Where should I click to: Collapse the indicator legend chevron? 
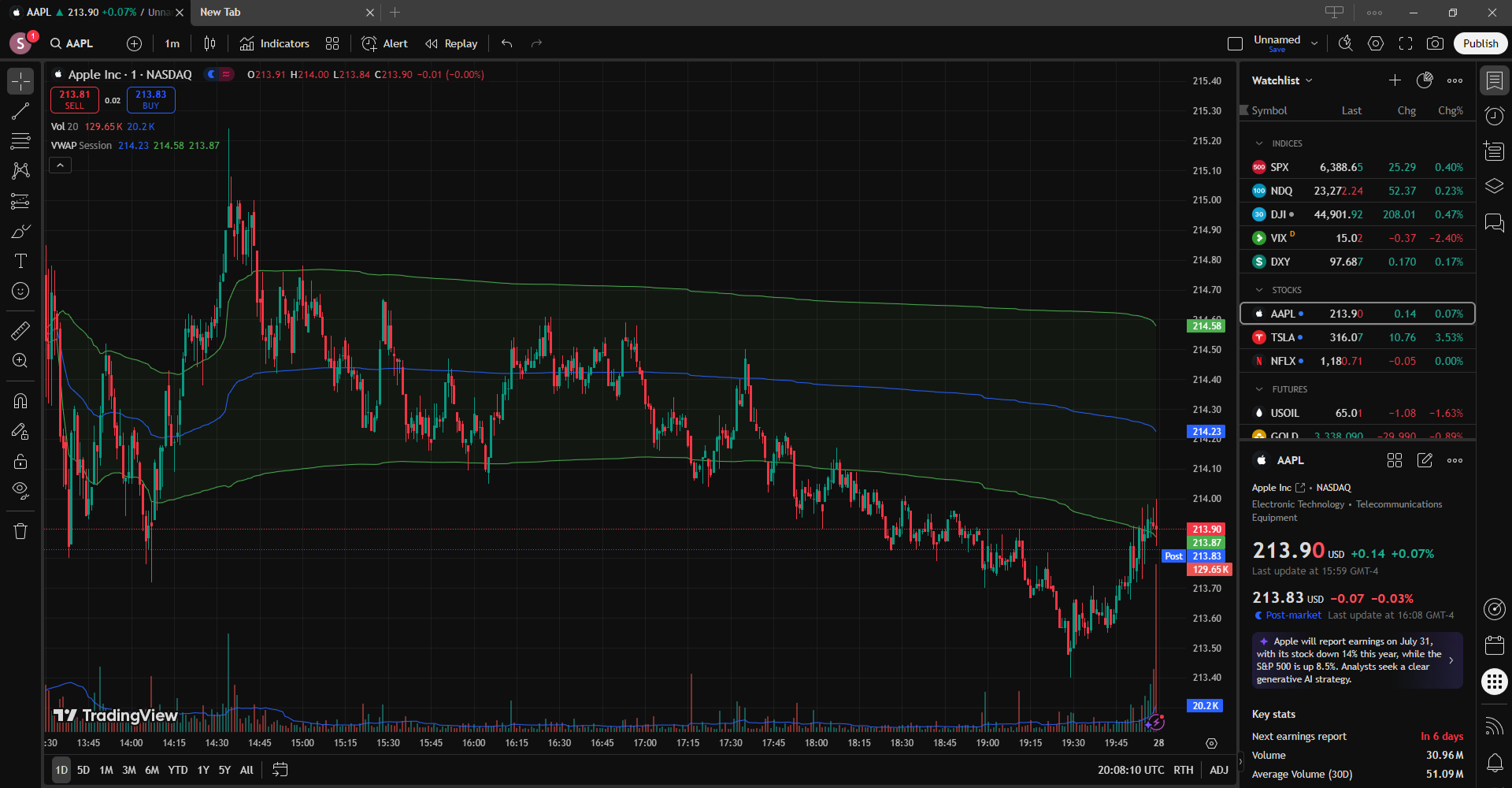[x=61, y=165]
